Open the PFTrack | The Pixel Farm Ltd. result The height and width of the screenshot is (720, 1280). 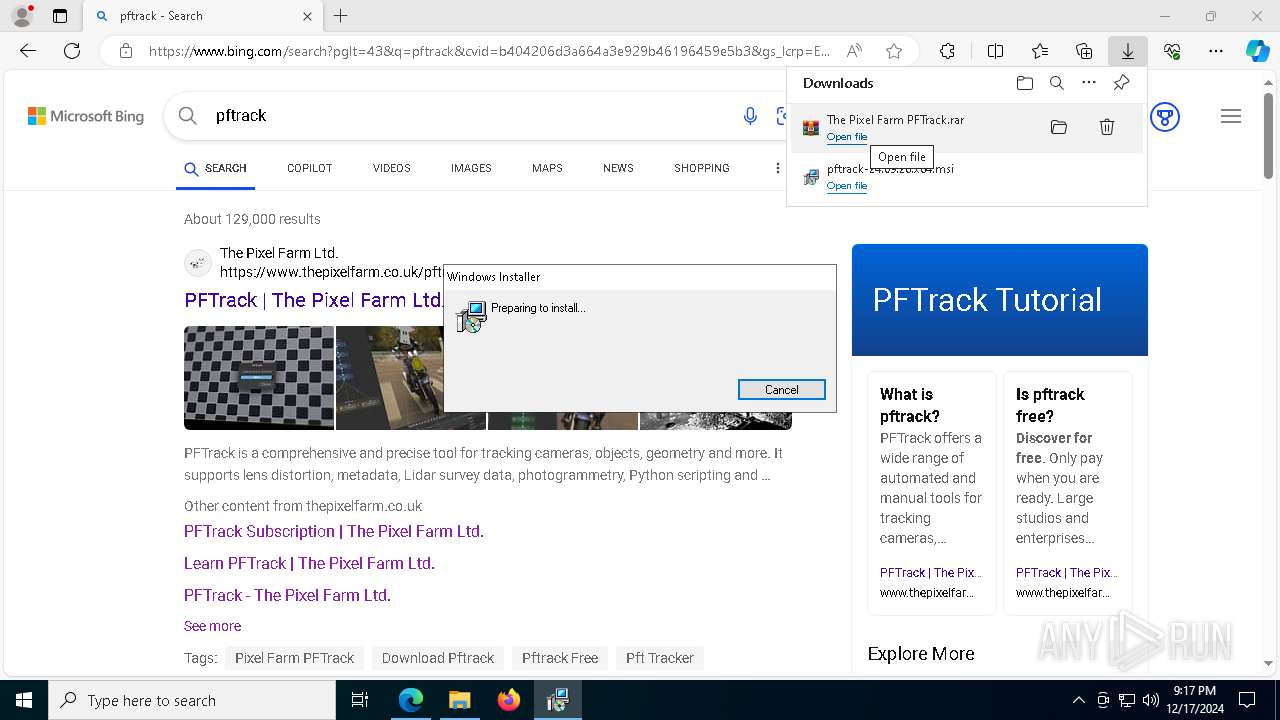(314, 300)
